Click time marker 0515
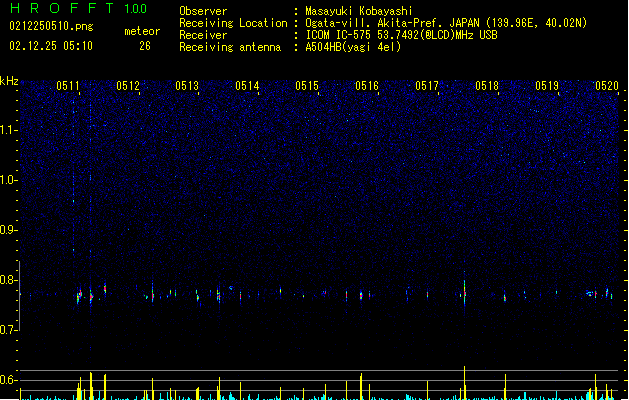The image size is (629, 400). click(307, 86)
